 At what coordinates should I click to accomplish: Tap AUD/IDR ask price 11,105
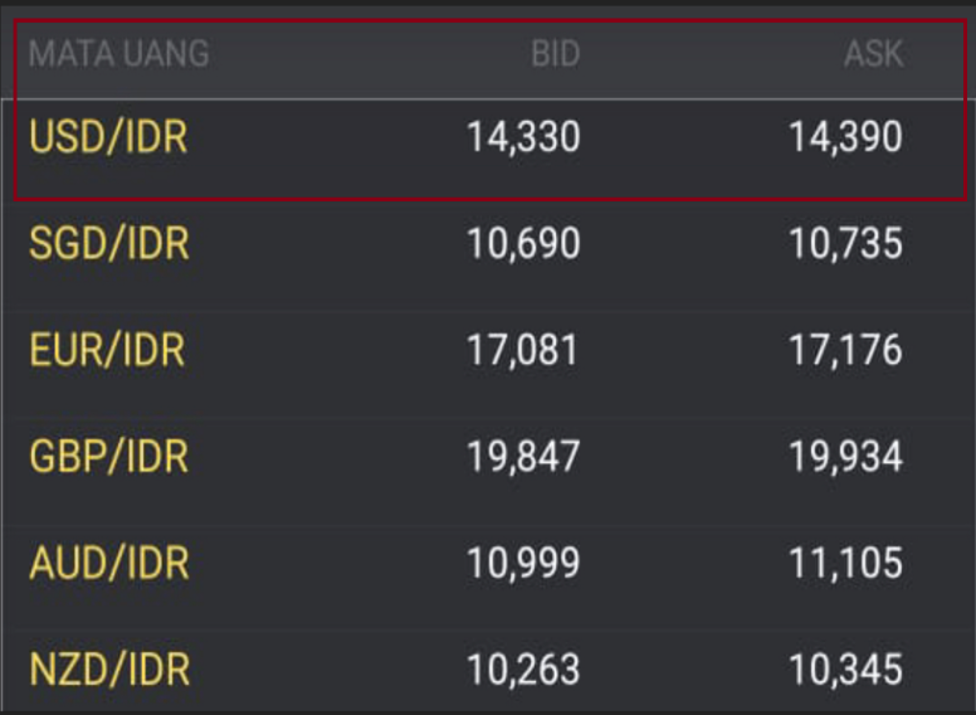point(846,564)
